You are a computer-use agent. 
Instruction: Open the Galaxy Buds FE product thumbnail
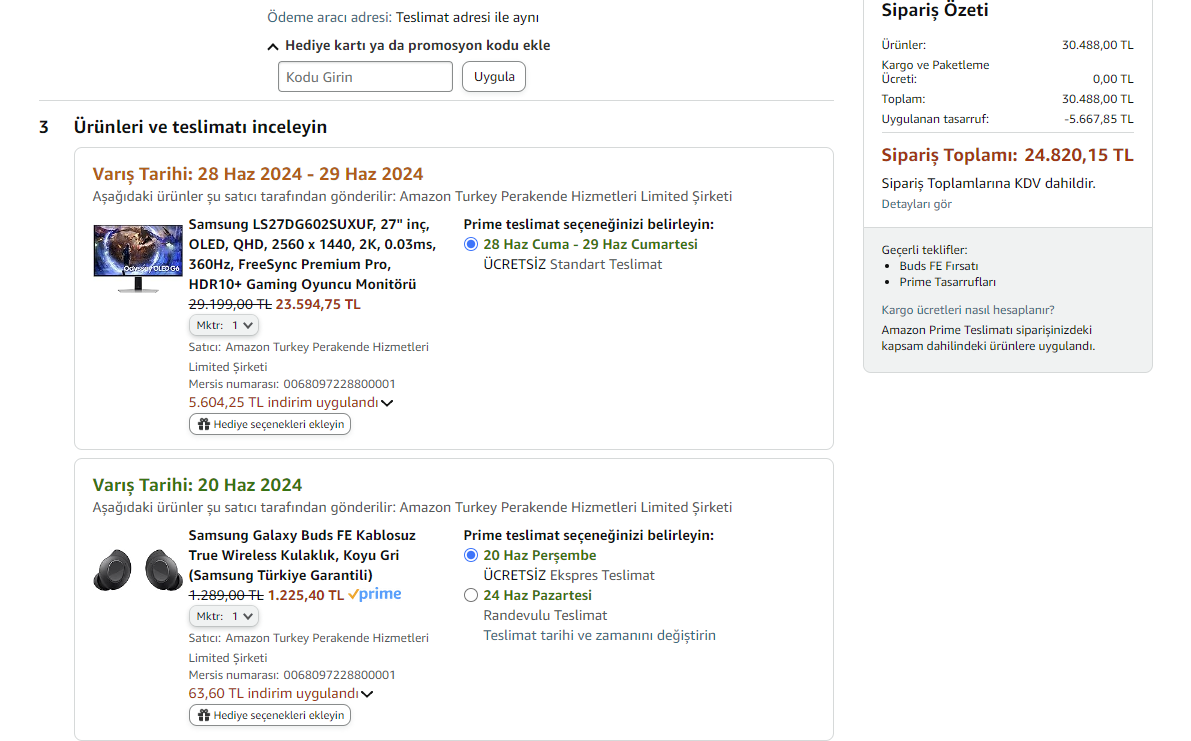(138, 569)
